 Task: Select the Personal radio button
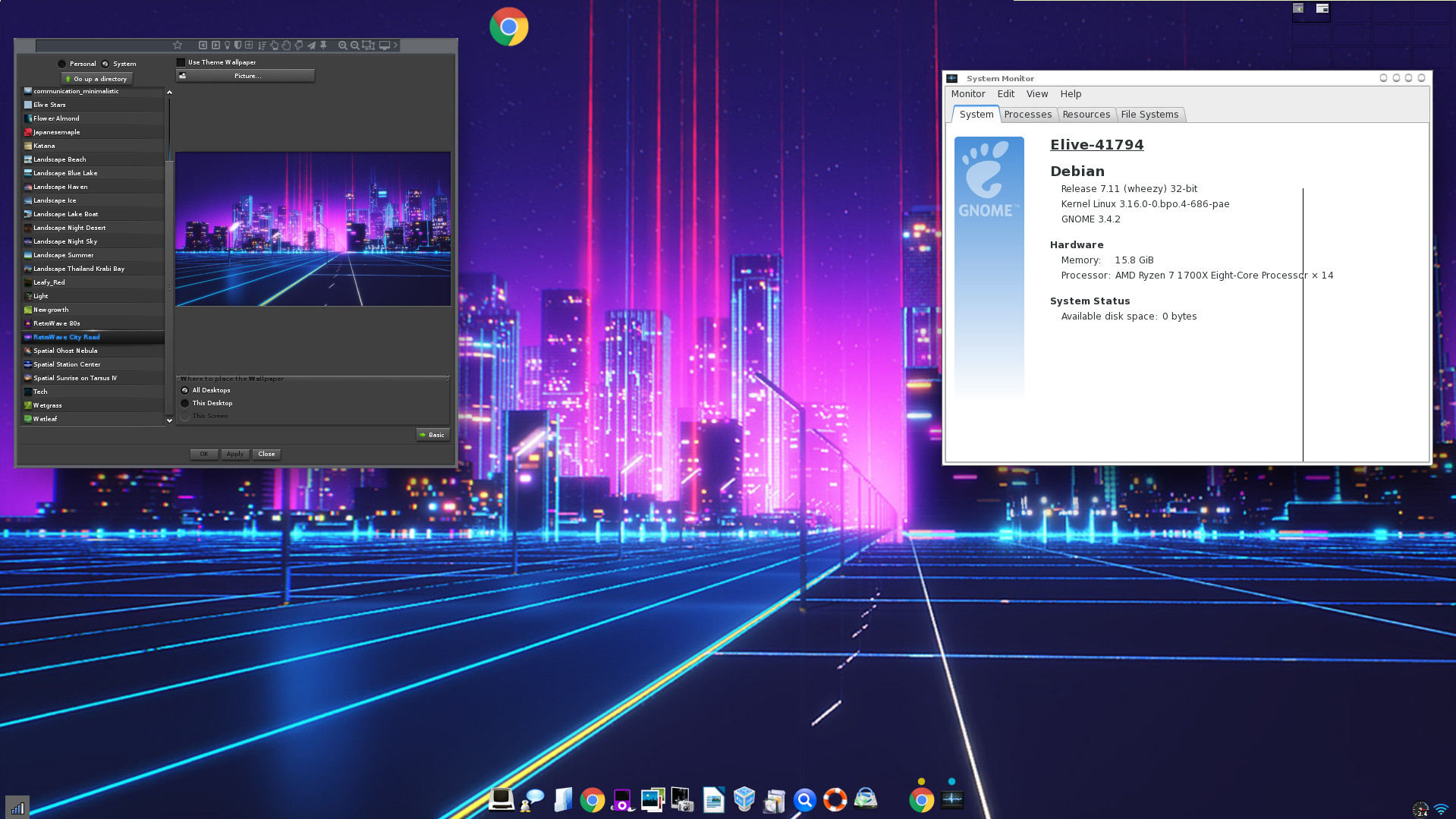click(62, 64)
